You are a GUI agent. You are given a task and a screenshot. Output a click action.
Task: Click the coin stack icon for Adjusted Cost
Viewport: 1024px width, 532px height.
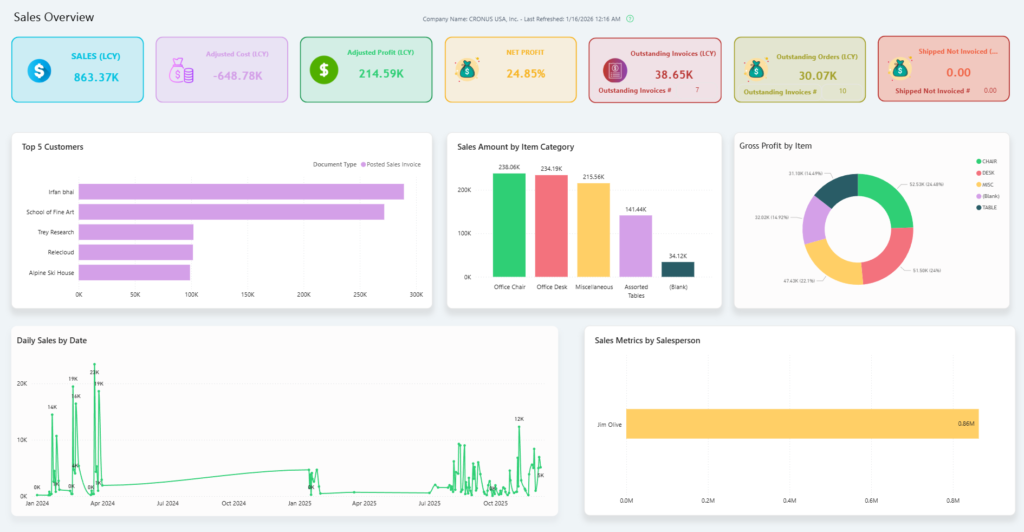click(x=182, y=69)
